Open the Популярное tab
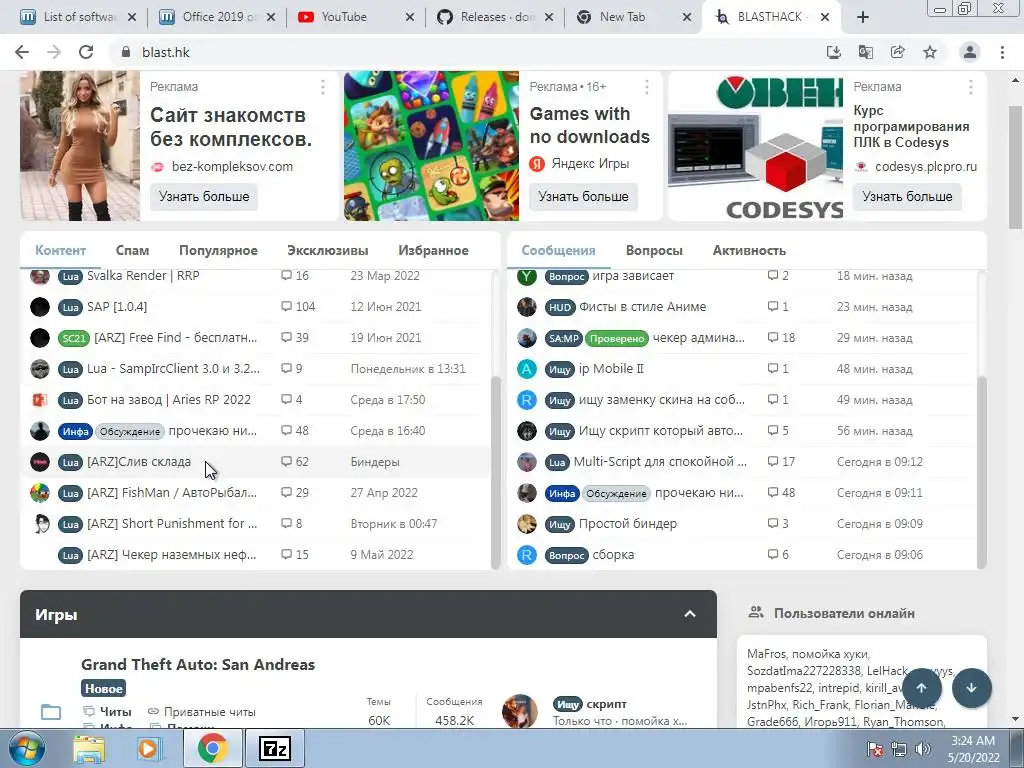 coord(218,250)
